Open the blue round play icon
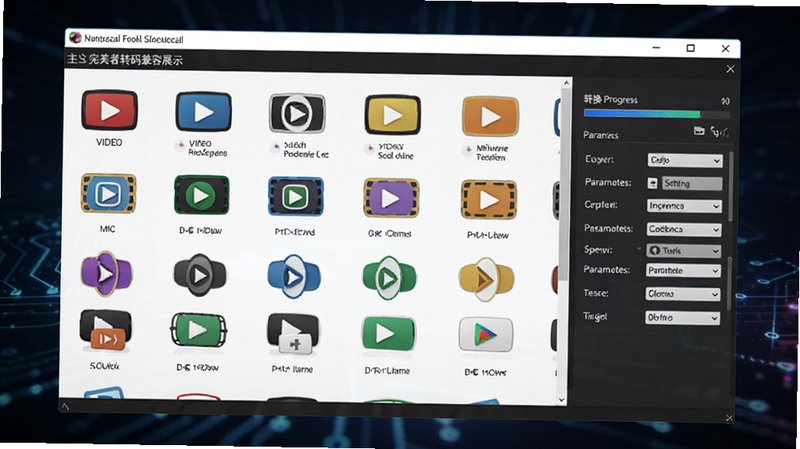Image resolution: width=800 pixels, height=449 pixels. (294, 277)
